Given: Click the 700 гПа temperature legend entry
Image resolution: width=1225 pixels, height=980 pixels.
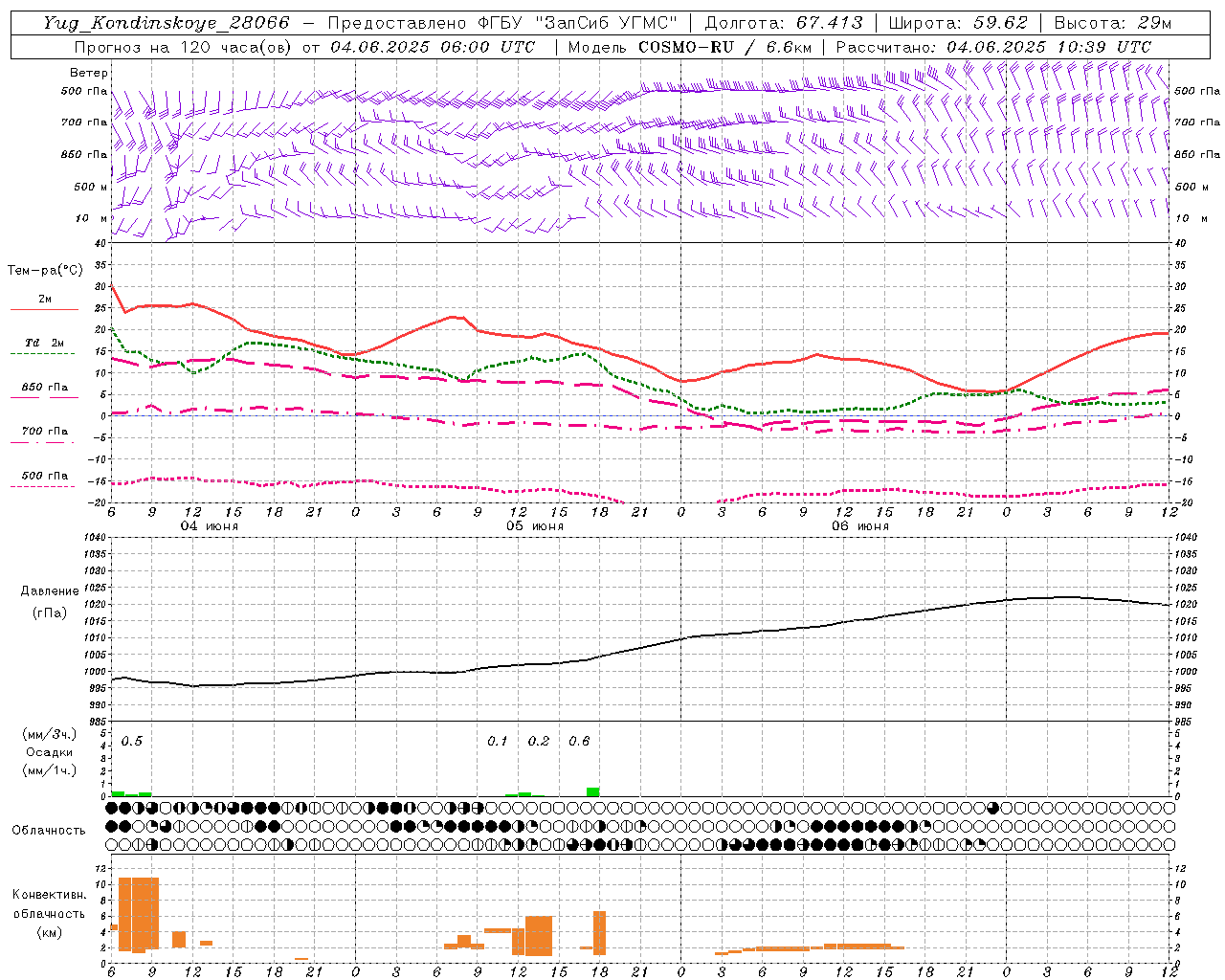Looking at the screenshot, I should (44, 432).
